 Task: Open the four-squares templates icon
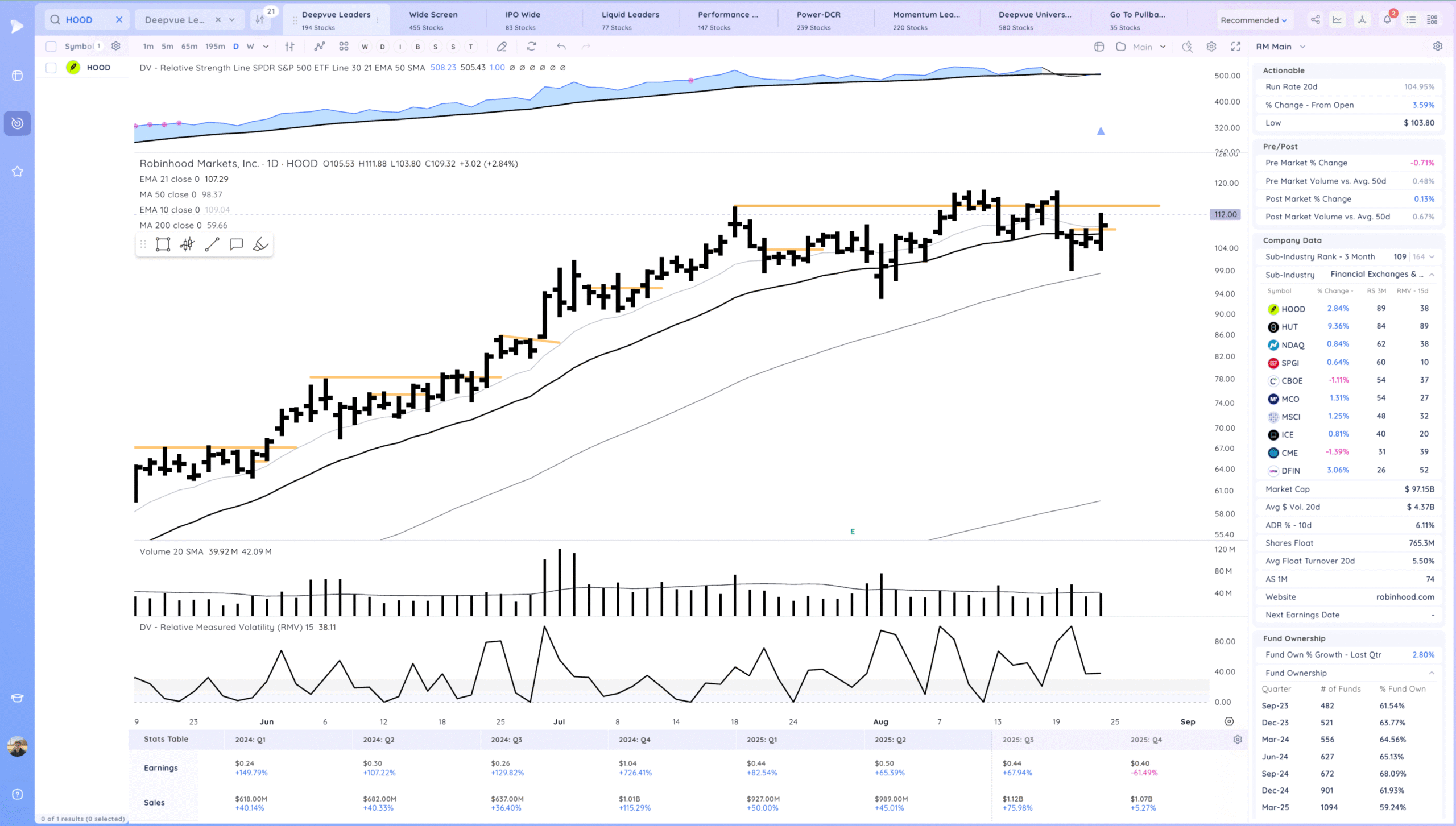[344, 47]
